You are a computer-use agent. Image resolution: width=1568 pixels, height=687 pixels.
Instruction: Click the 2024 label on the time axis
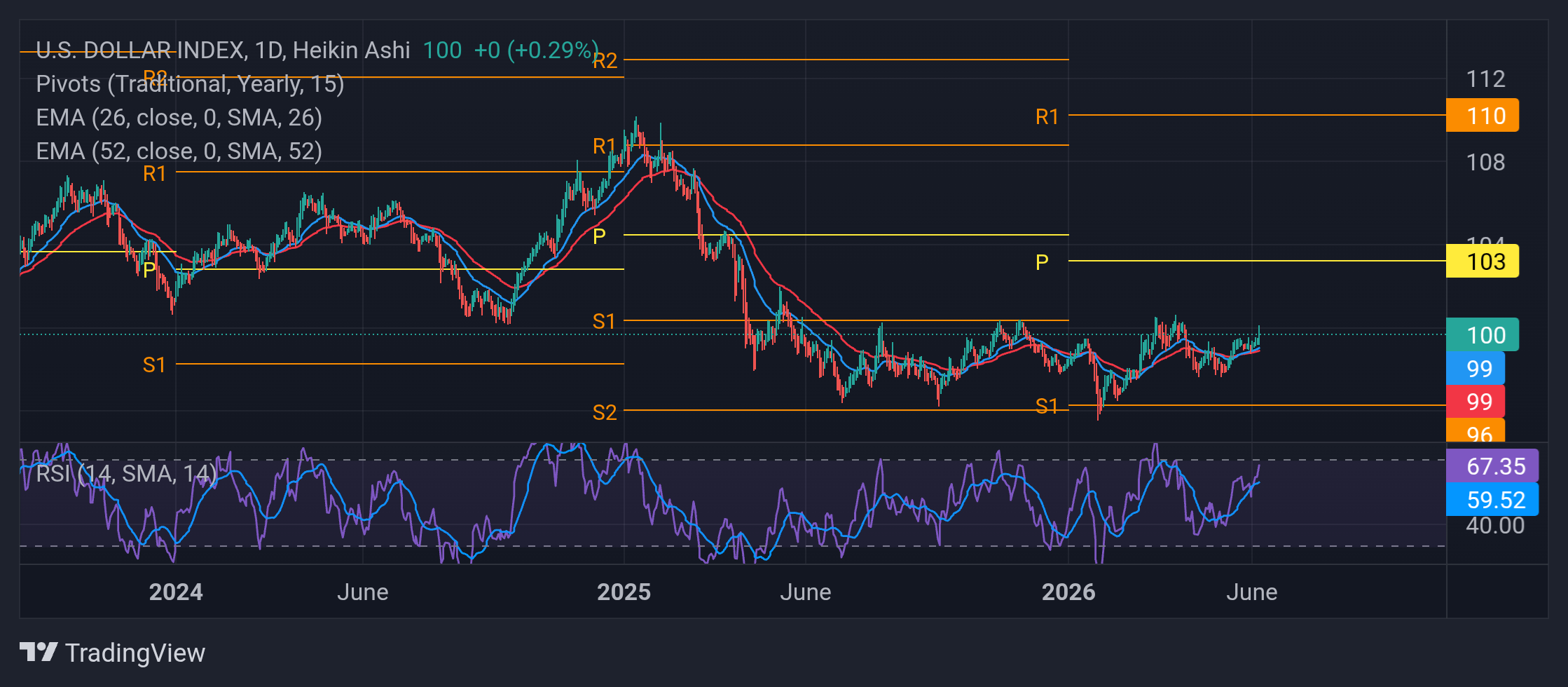[x=176, y=592]
